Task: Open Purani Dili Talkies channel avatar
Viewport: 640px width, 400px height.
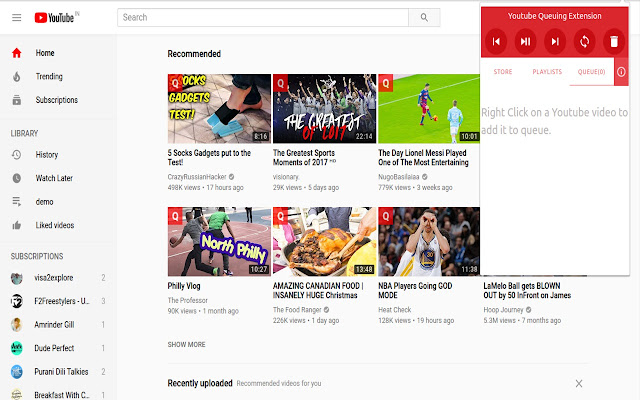Action: point(16,372)
